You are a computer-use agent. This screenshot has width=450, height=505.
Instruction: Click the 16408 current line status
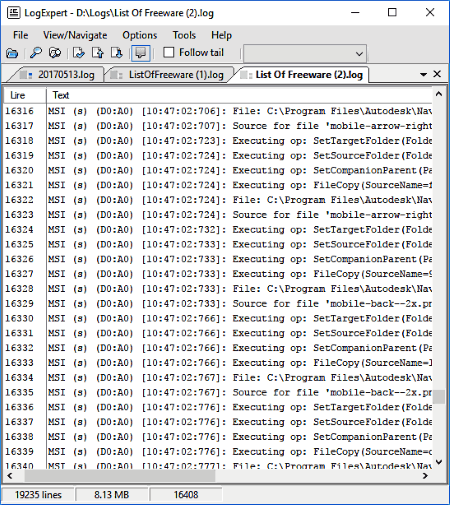tap(186, 494)
